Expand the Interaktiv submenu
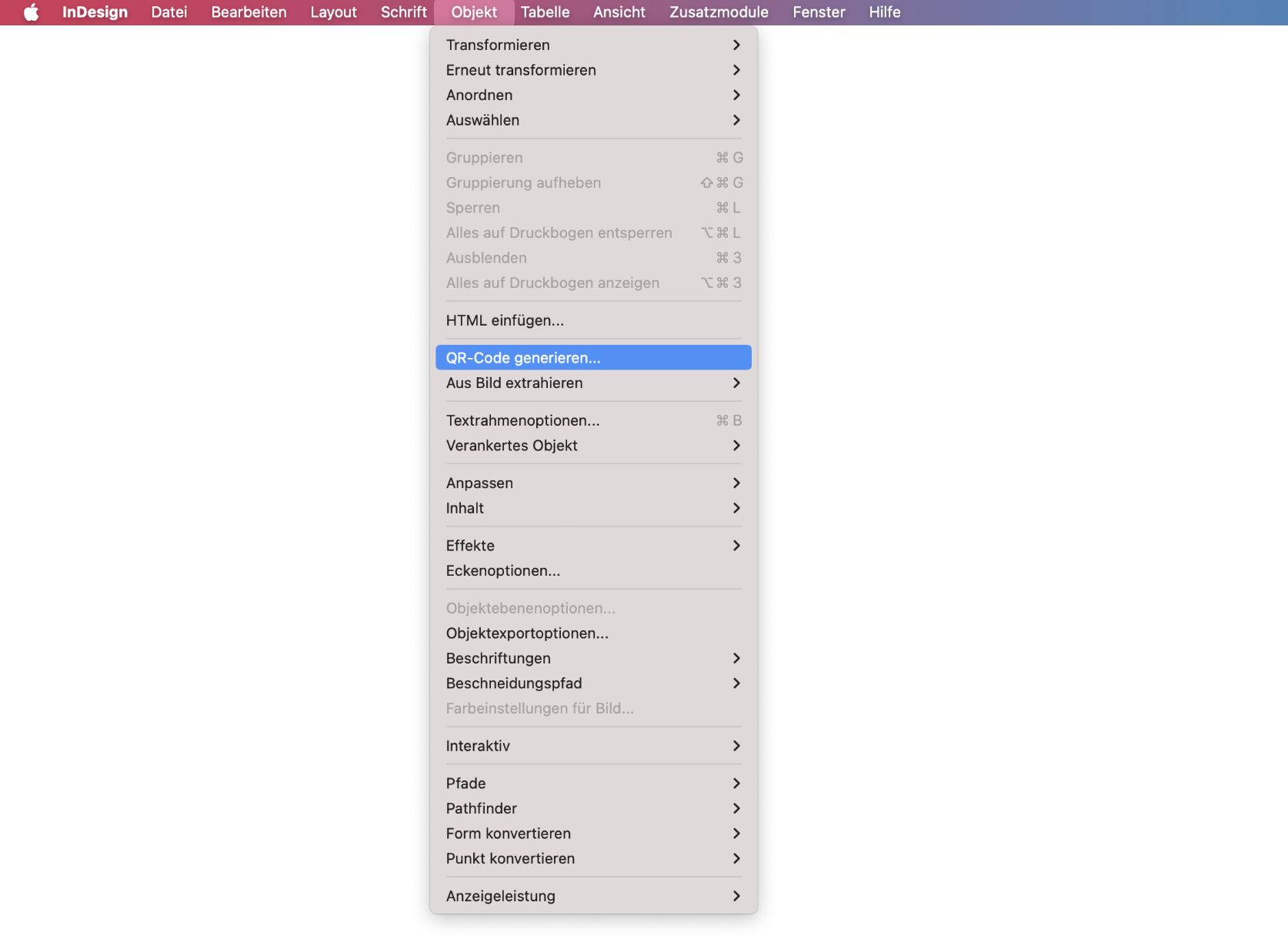1288x939 pixels. [x=593, y=746]
